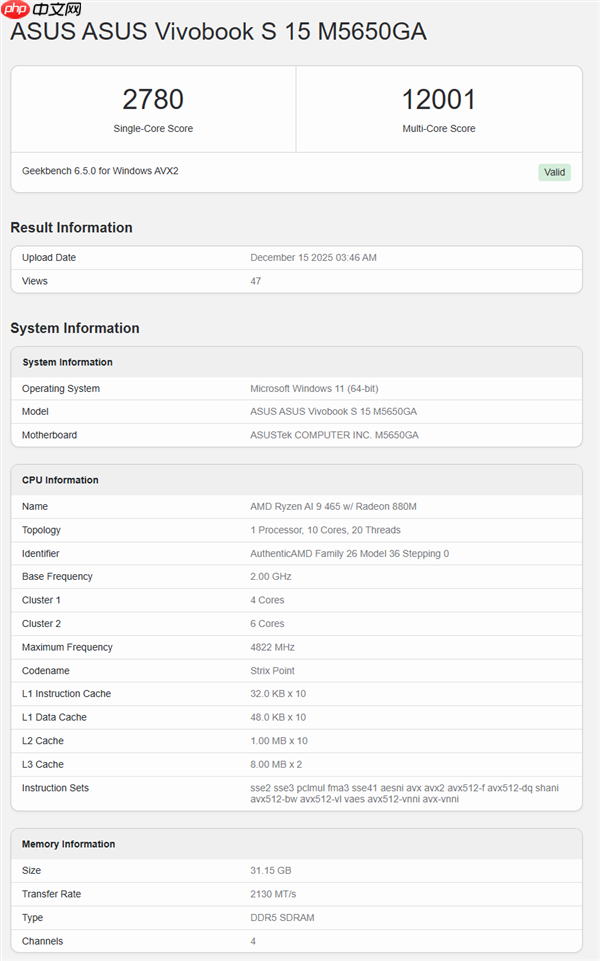Click the Memory Information table header
Screen dimensions: 600x961
68,844
